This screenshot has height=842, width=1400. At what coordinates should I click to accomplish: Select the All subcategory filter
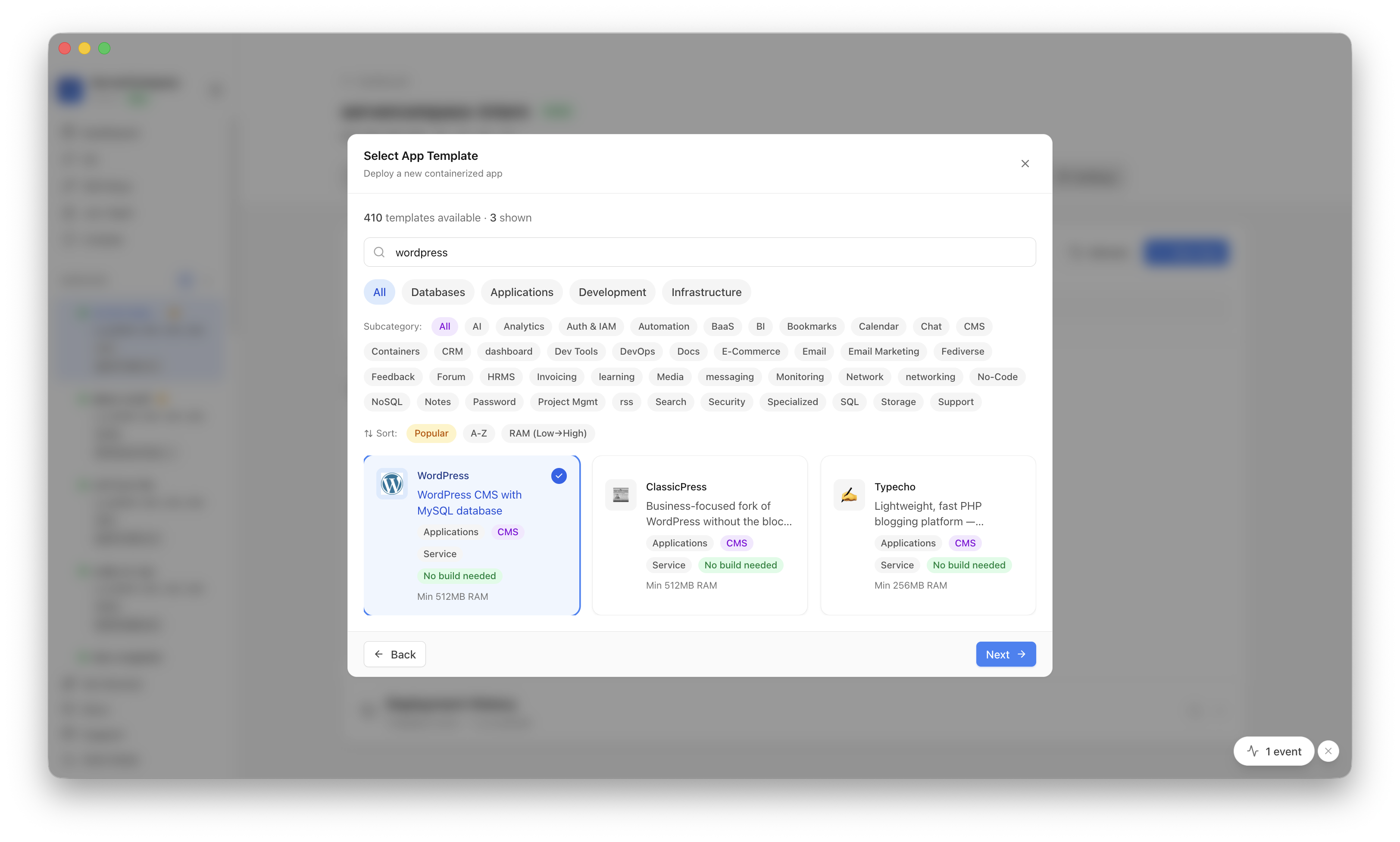444,326
